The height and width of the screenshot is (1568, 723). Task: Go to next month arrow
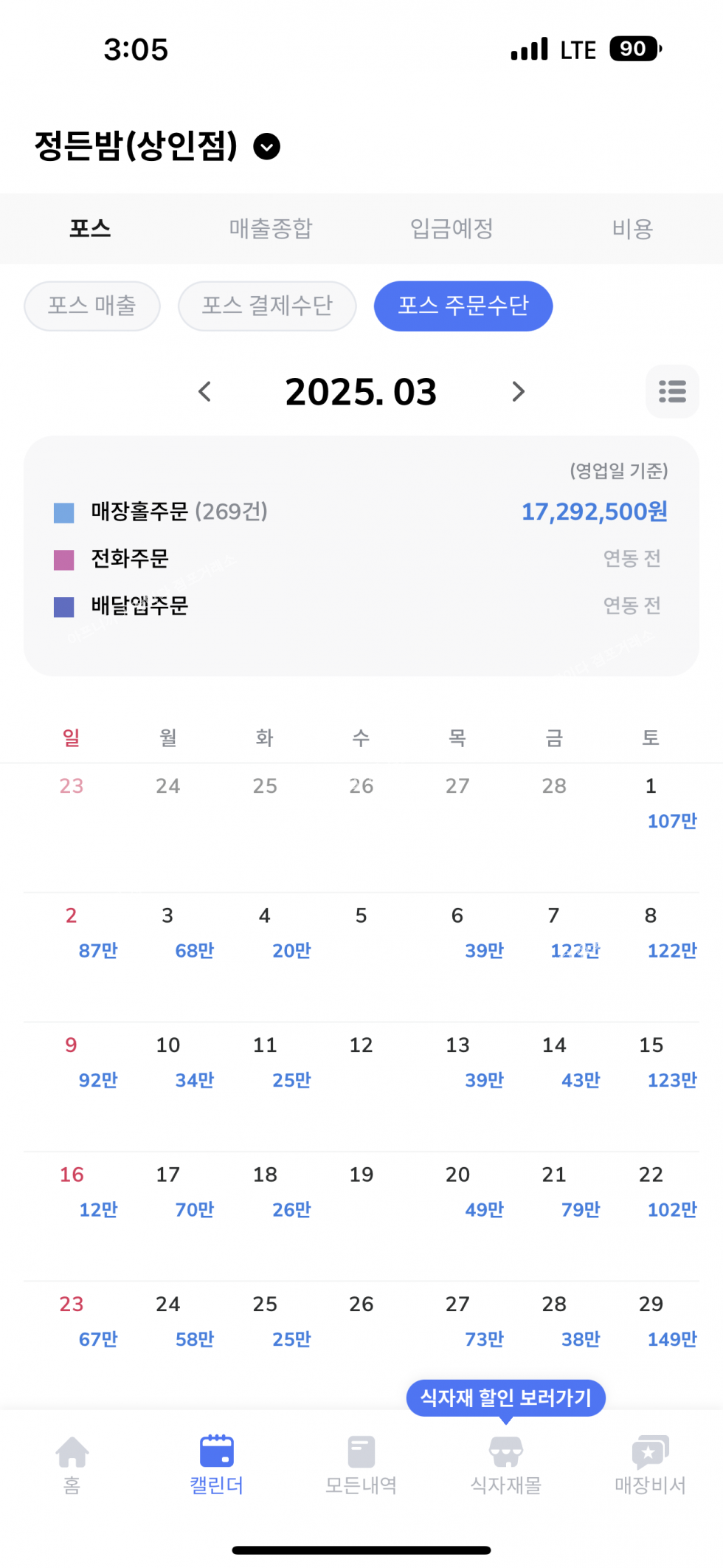click(x=518, y=391)
